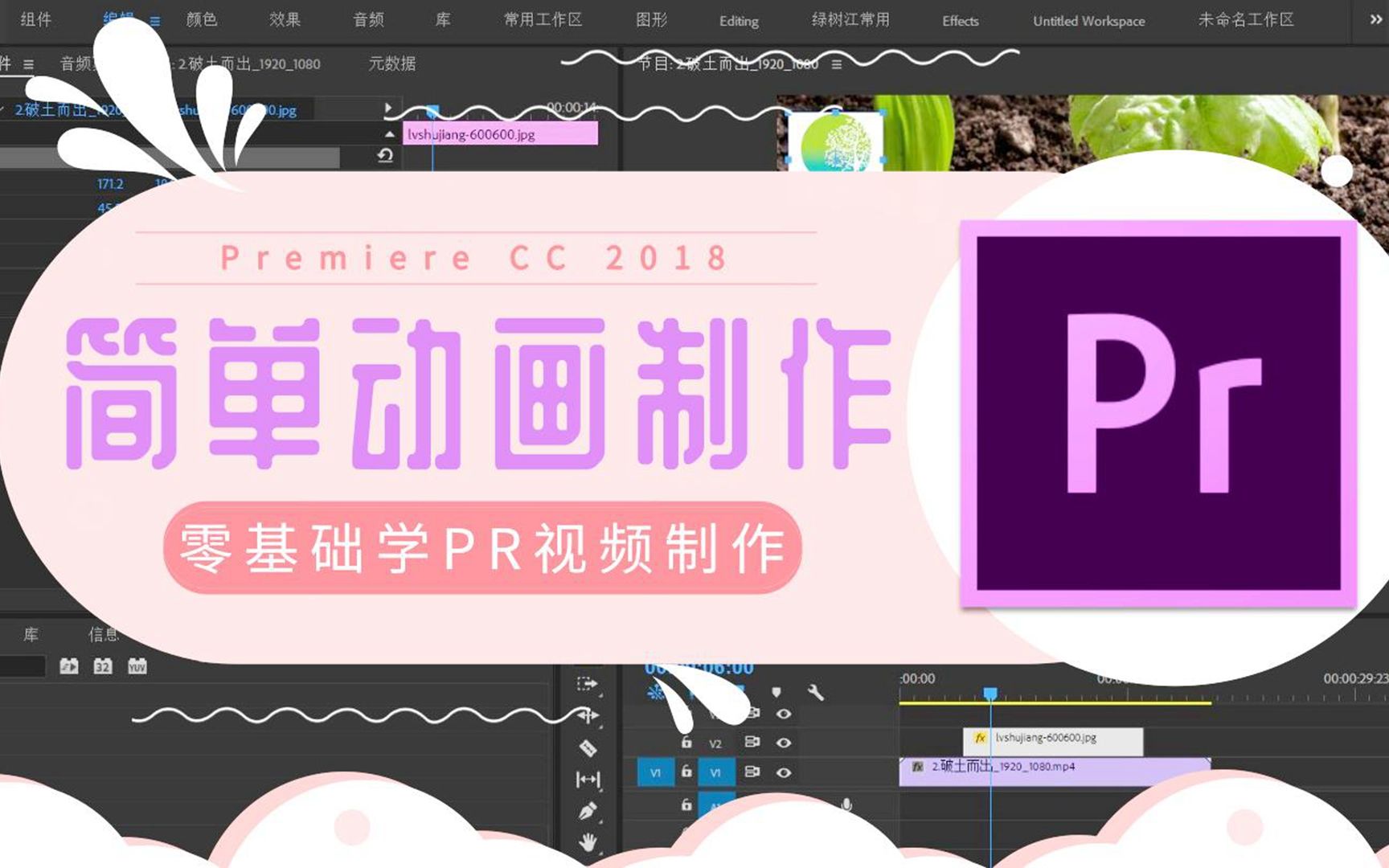Open source panel hamburger menu
Screen dimensions: 1389x868
pyautogui.click(x=29, y=64)
